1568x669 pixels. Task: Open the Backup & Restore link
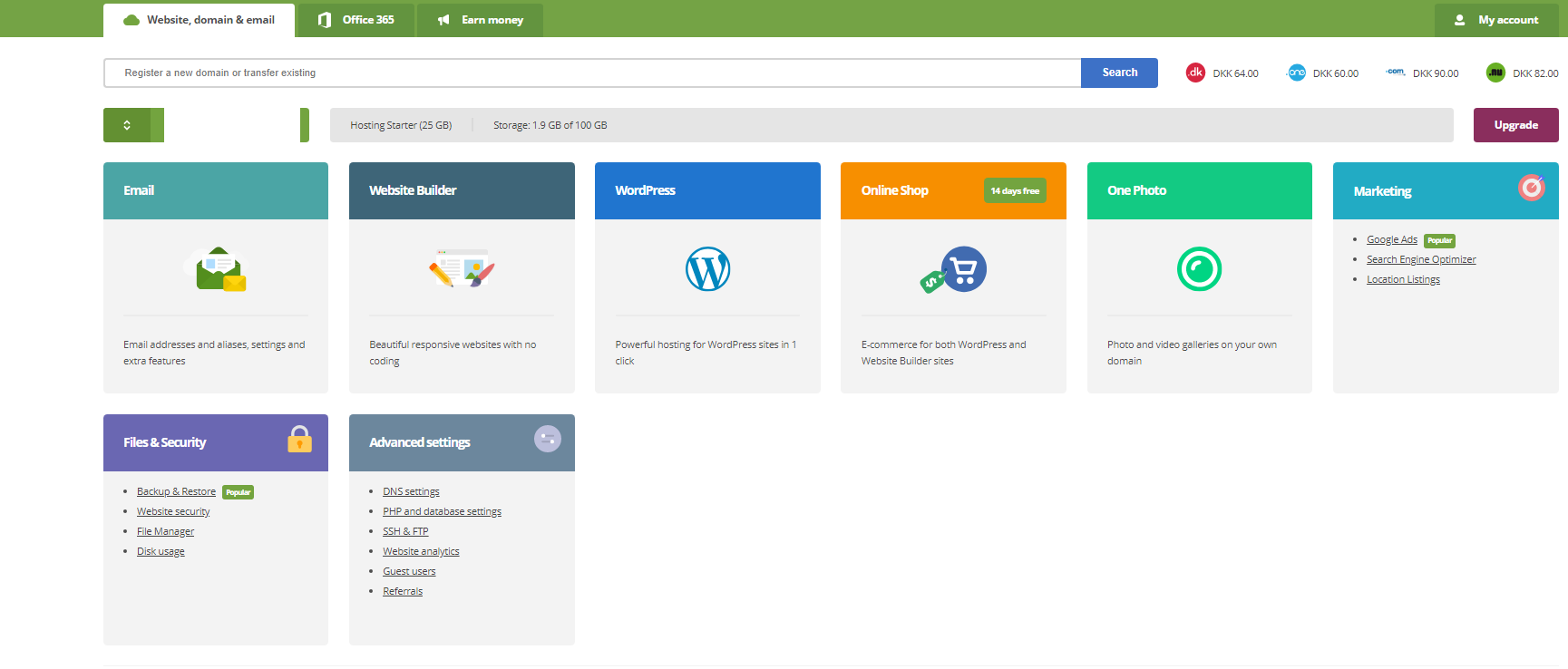pyautogui.click(x=176, y=491)
